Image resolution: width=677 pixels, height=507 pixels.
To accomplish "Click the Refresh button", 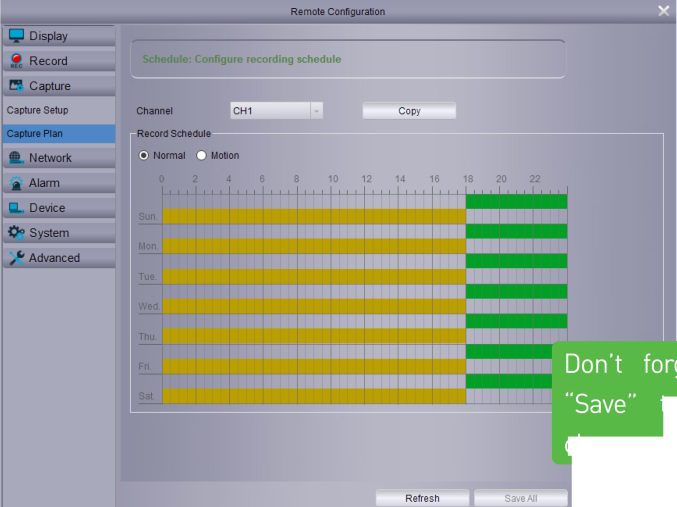I will [421, 498].
